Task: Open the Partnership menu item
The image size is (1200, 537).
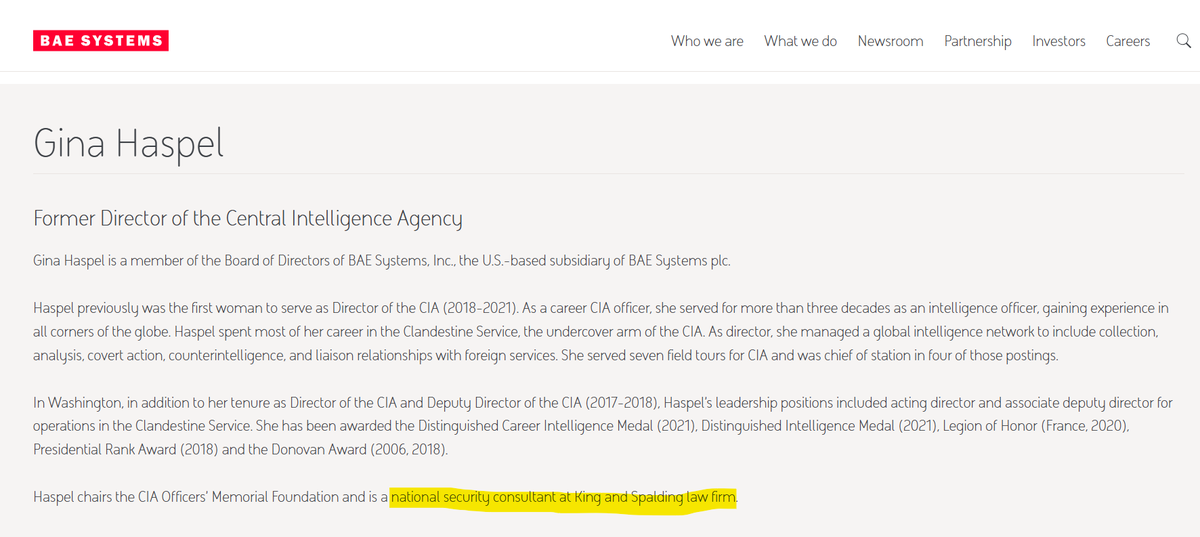Action: click(978, 41)
